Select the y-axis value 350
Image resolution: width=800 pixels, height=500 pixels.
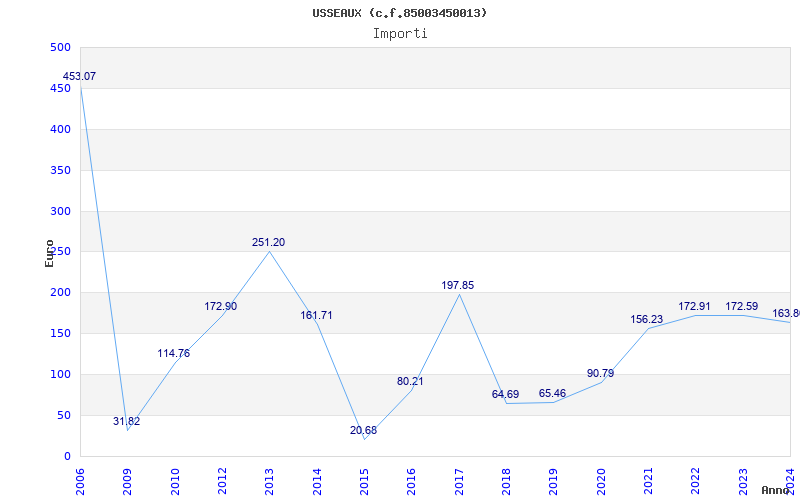(x=60, y=170)
